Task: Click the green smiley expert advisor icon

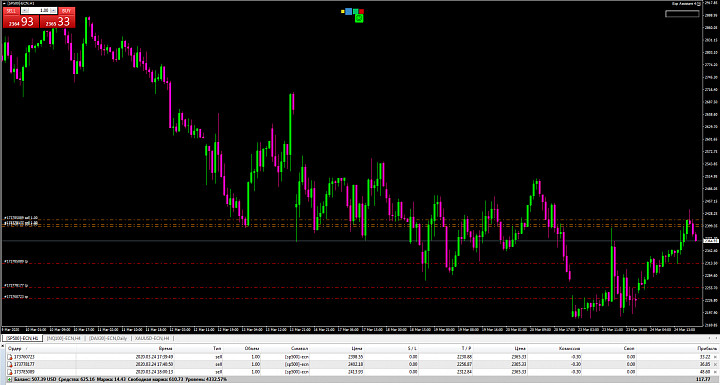Action: point(359,18)
